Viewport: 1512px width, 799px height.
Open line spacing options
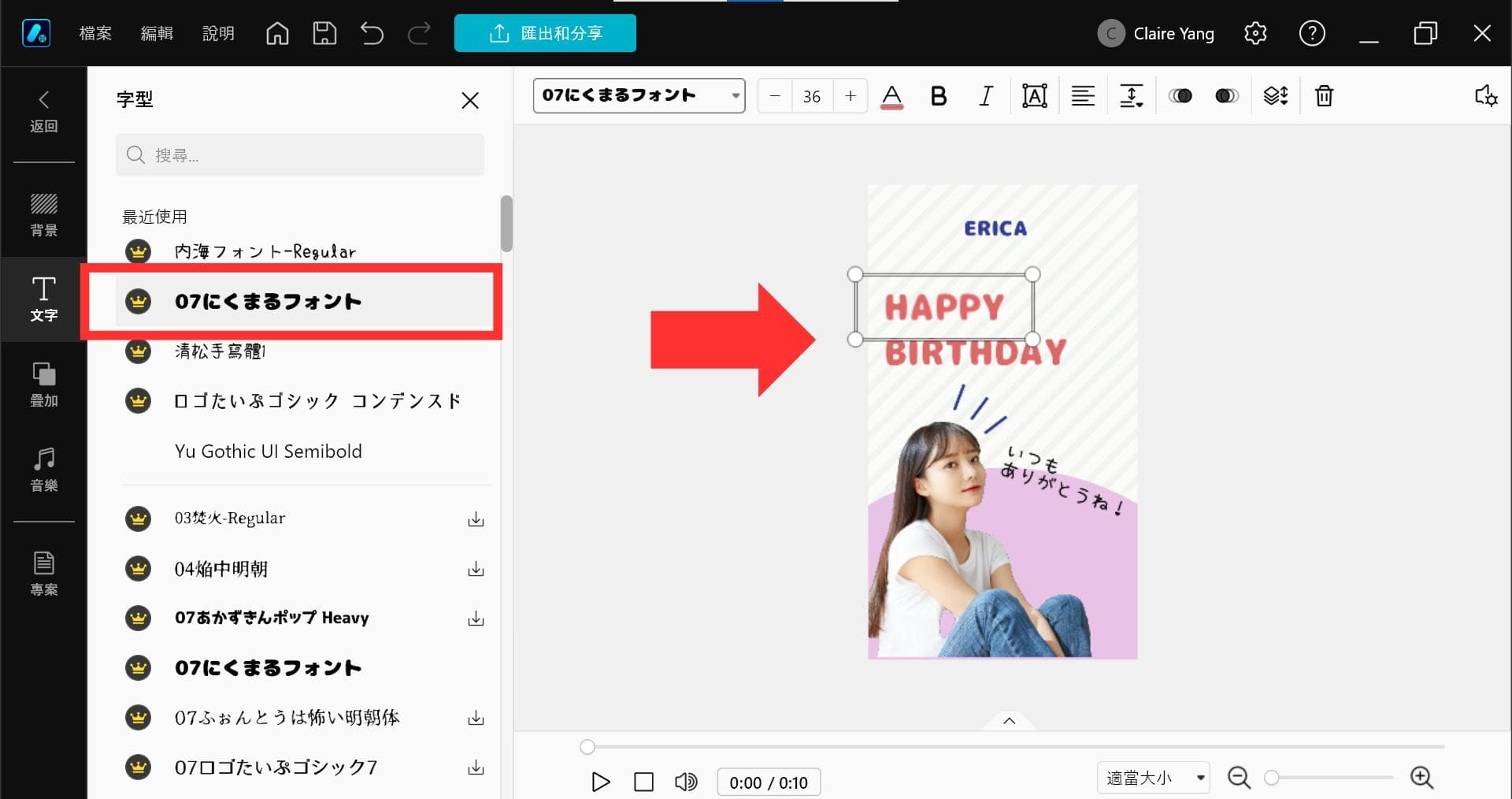pyautogui.click(x=1131, y=96)
